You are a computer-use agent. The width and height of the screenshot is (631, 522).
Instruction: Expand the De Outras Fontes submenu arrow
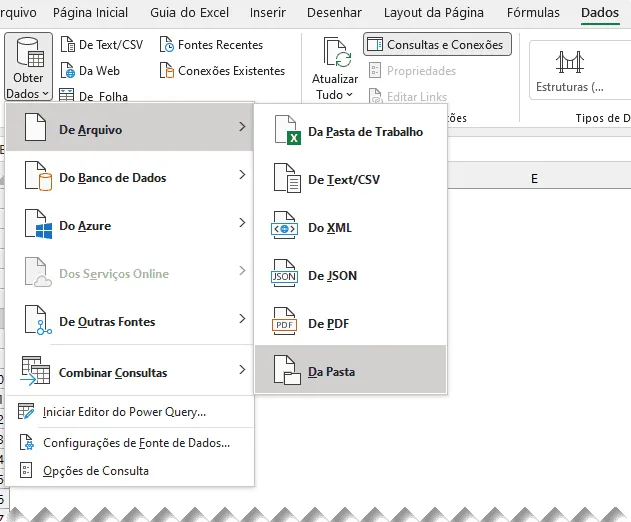pos(242,319)
